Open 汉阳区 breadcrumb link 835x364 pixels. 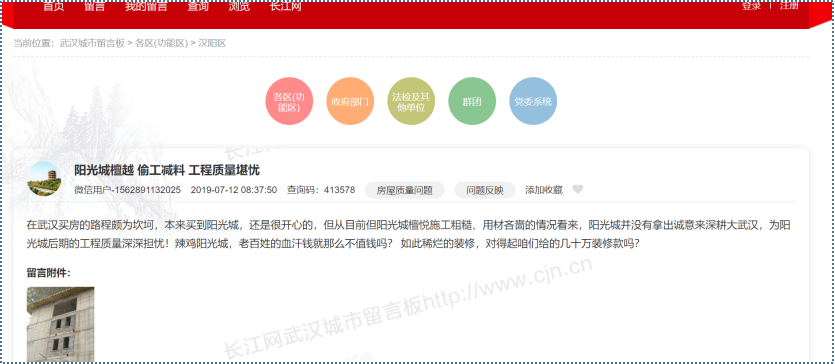212,43
